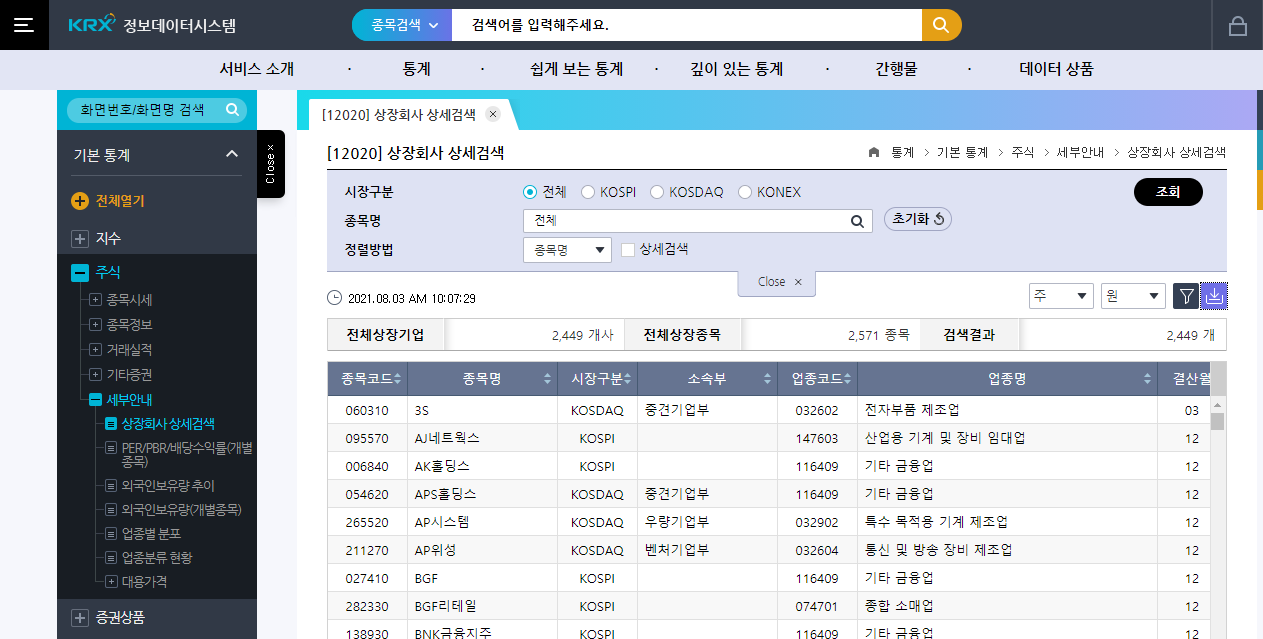Open 업종별 분포 in sidebar

(151, 534)
